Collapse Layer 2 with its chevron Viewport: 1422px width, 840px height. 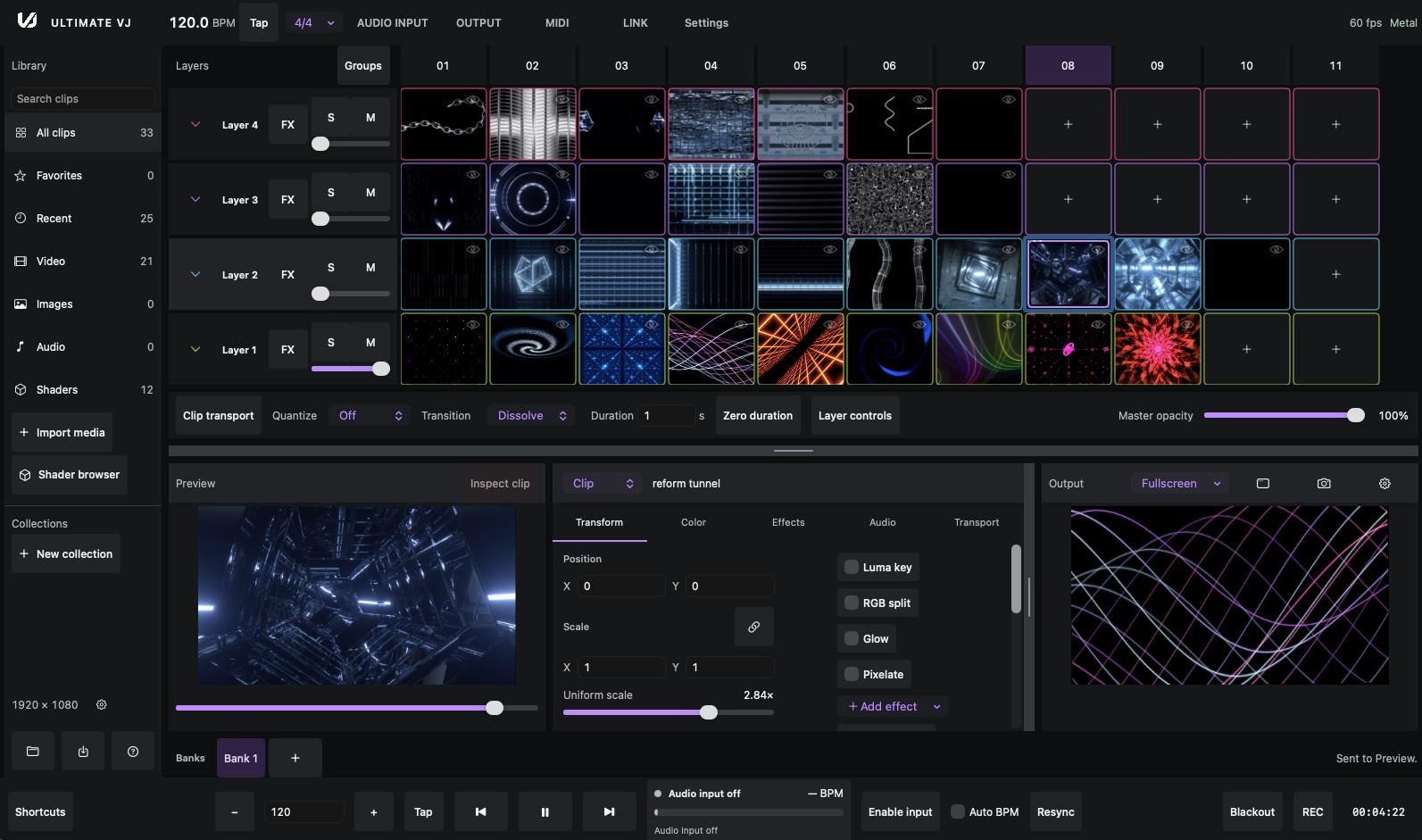coord(195,274)
